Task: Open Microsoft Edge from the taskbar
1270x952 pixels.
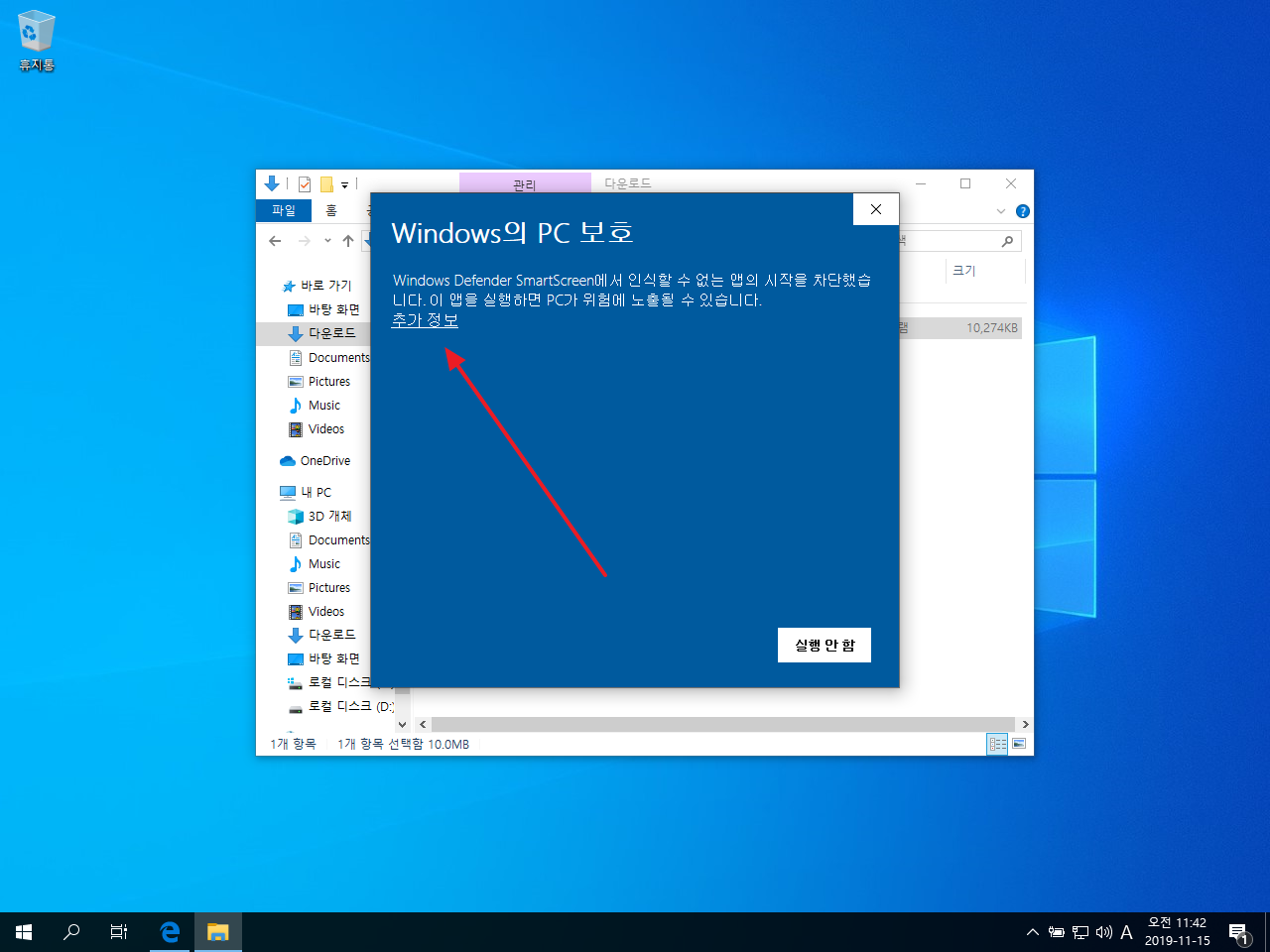Action: pos(170,932)
